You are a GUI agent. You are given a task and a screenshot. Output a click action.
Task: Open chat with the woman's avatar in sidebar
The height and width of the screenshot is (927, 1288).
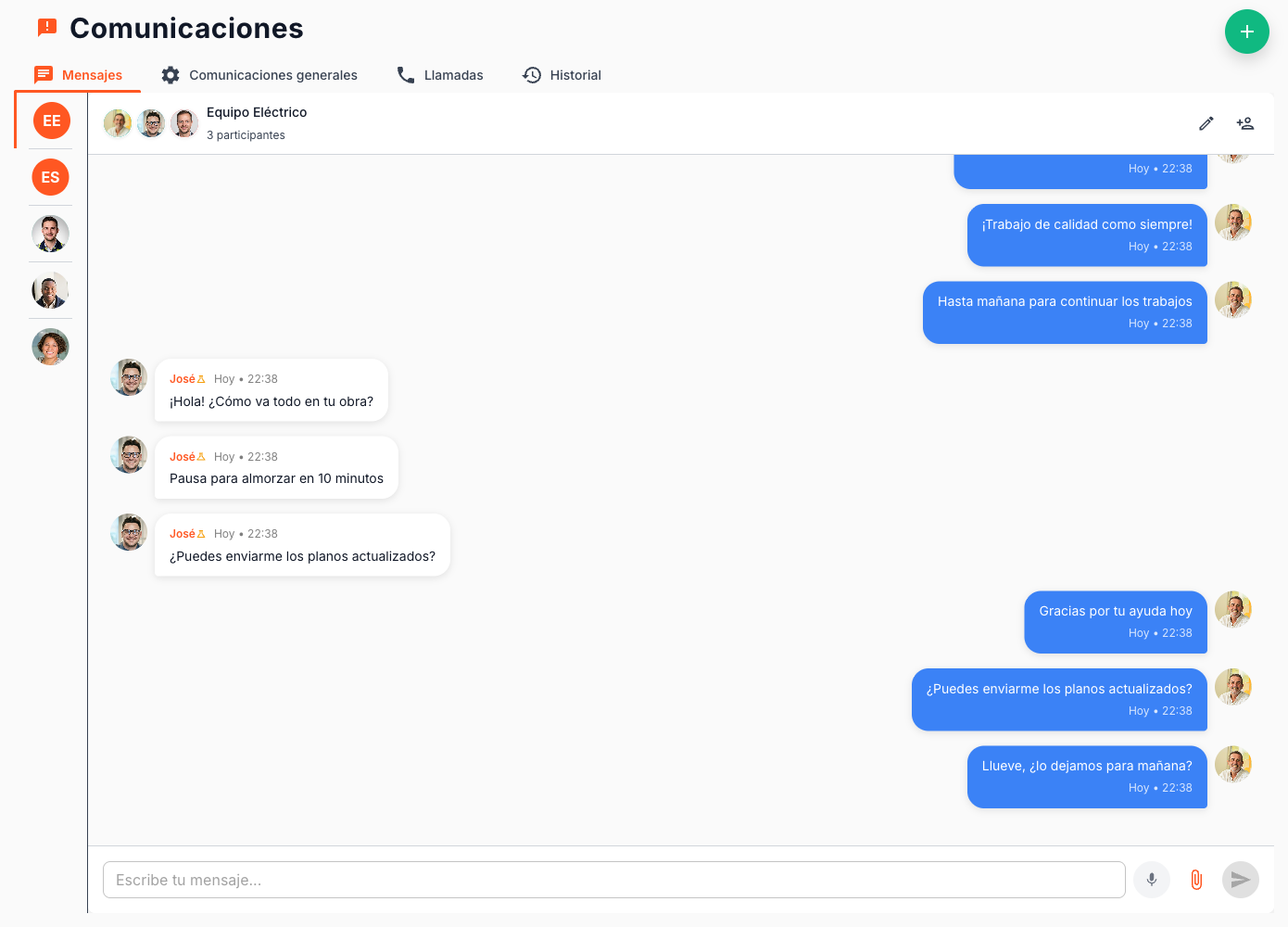tap(51, 347)
